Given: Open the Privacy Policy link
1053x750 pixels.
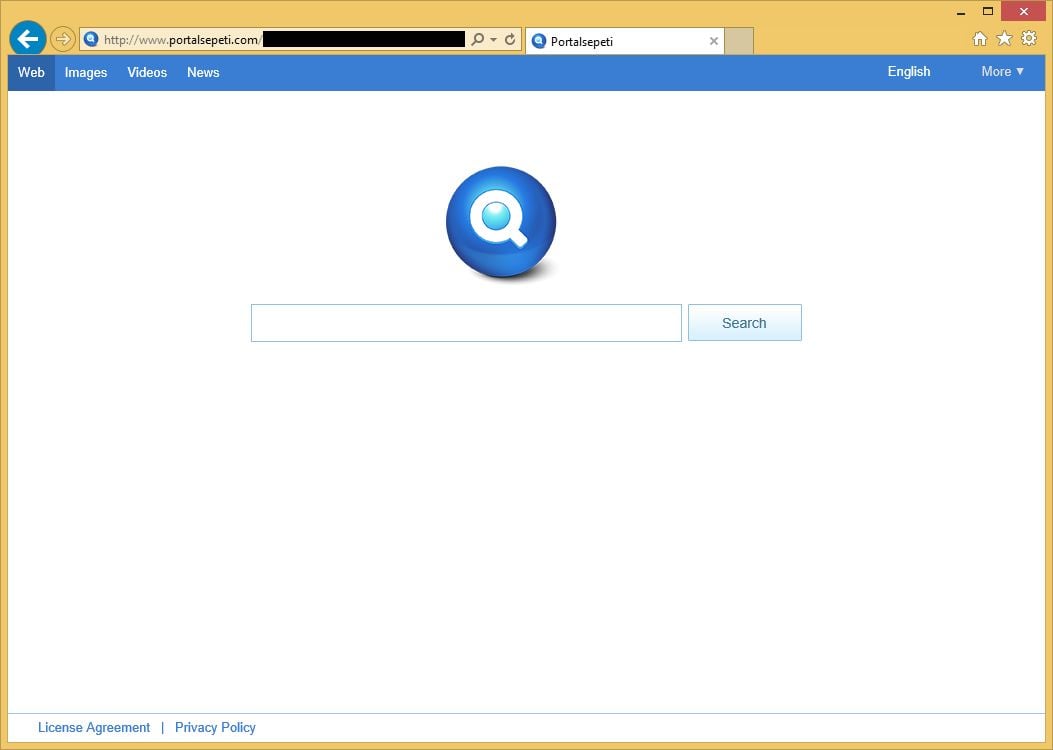Looking at the screenshot, I should coord(215,728).
